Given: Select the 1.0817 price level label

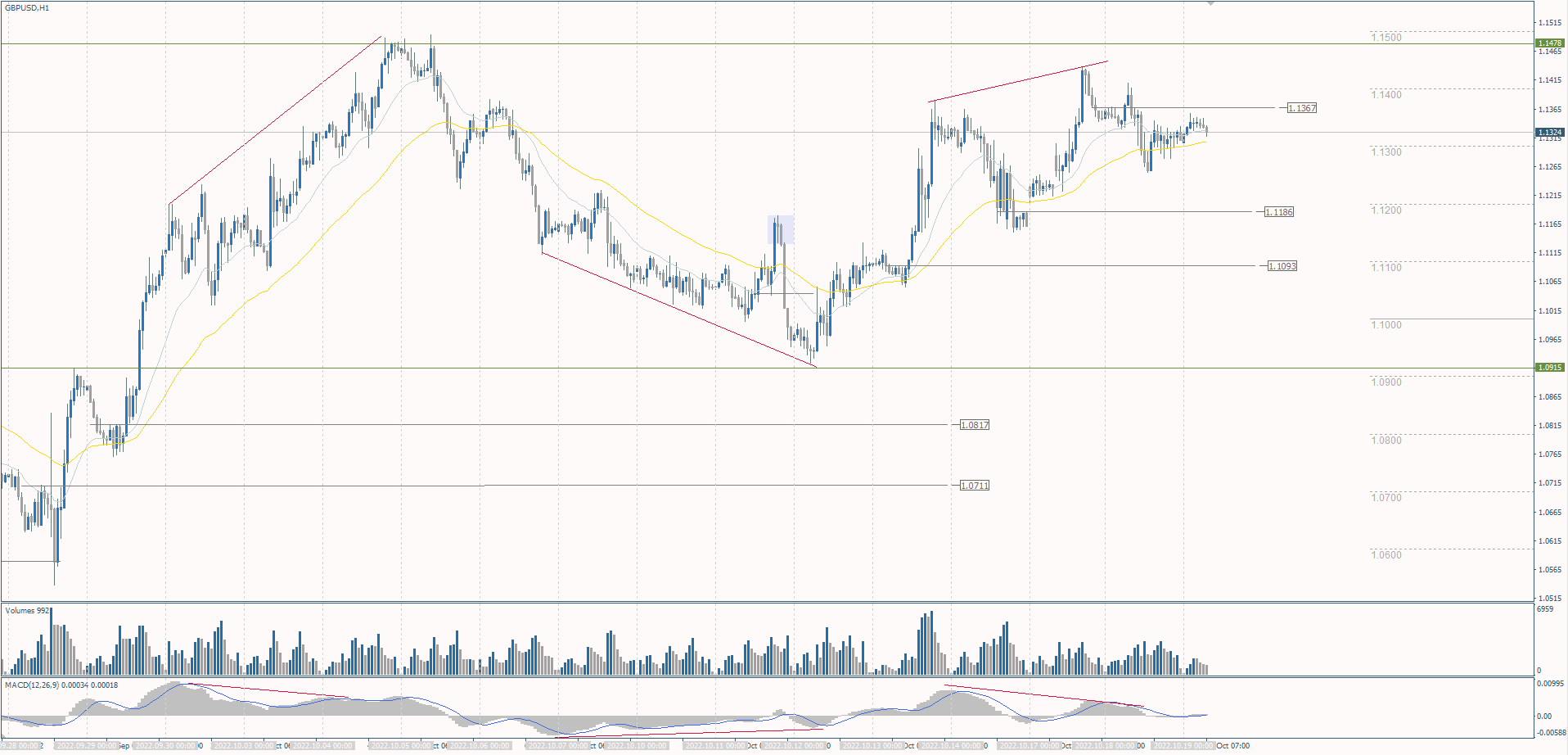Looking at the screenshot, I should click(974, 425).
